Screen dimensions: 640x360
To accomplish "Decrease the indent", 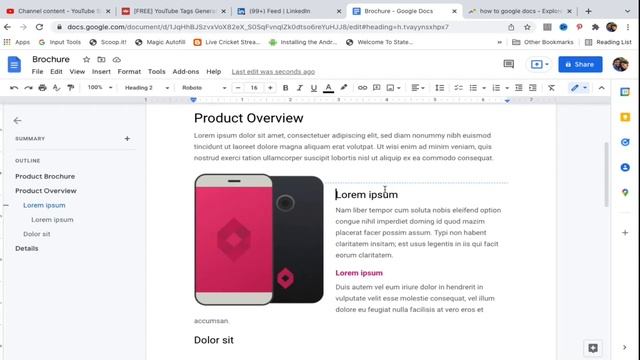I will pos(518,88).
